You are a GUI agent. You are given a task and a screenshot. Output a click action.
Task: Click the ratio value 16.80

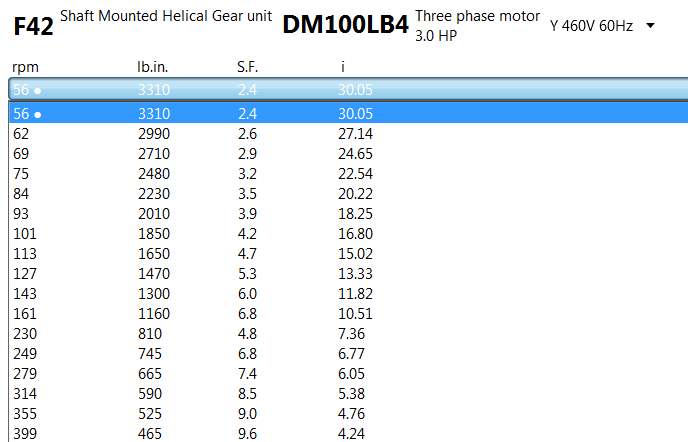click(x=355, y=234)
